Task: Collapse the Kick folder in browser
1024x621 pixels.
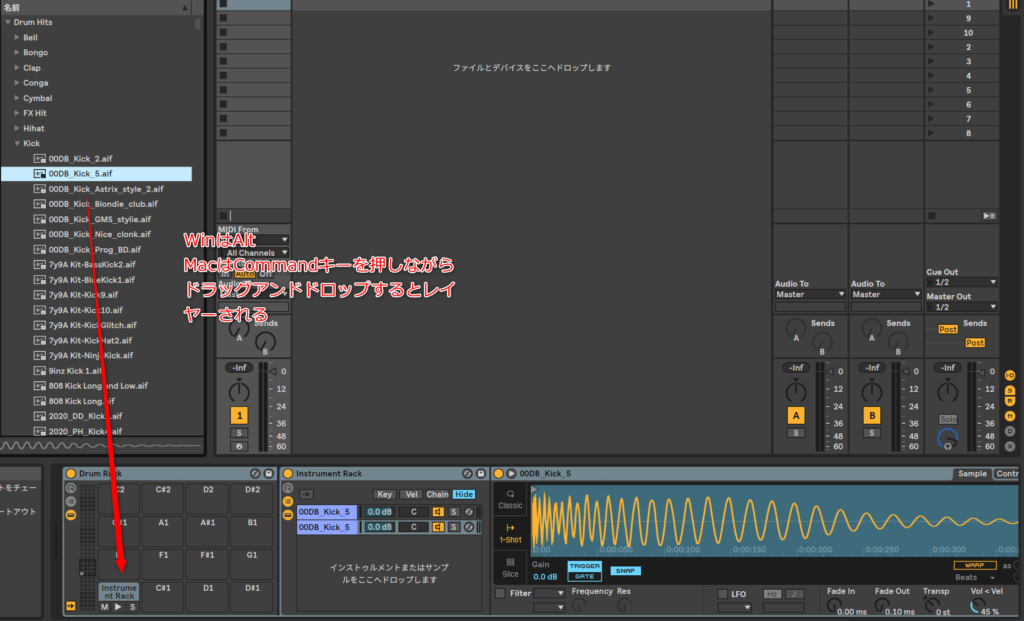Action: point(17,143)
